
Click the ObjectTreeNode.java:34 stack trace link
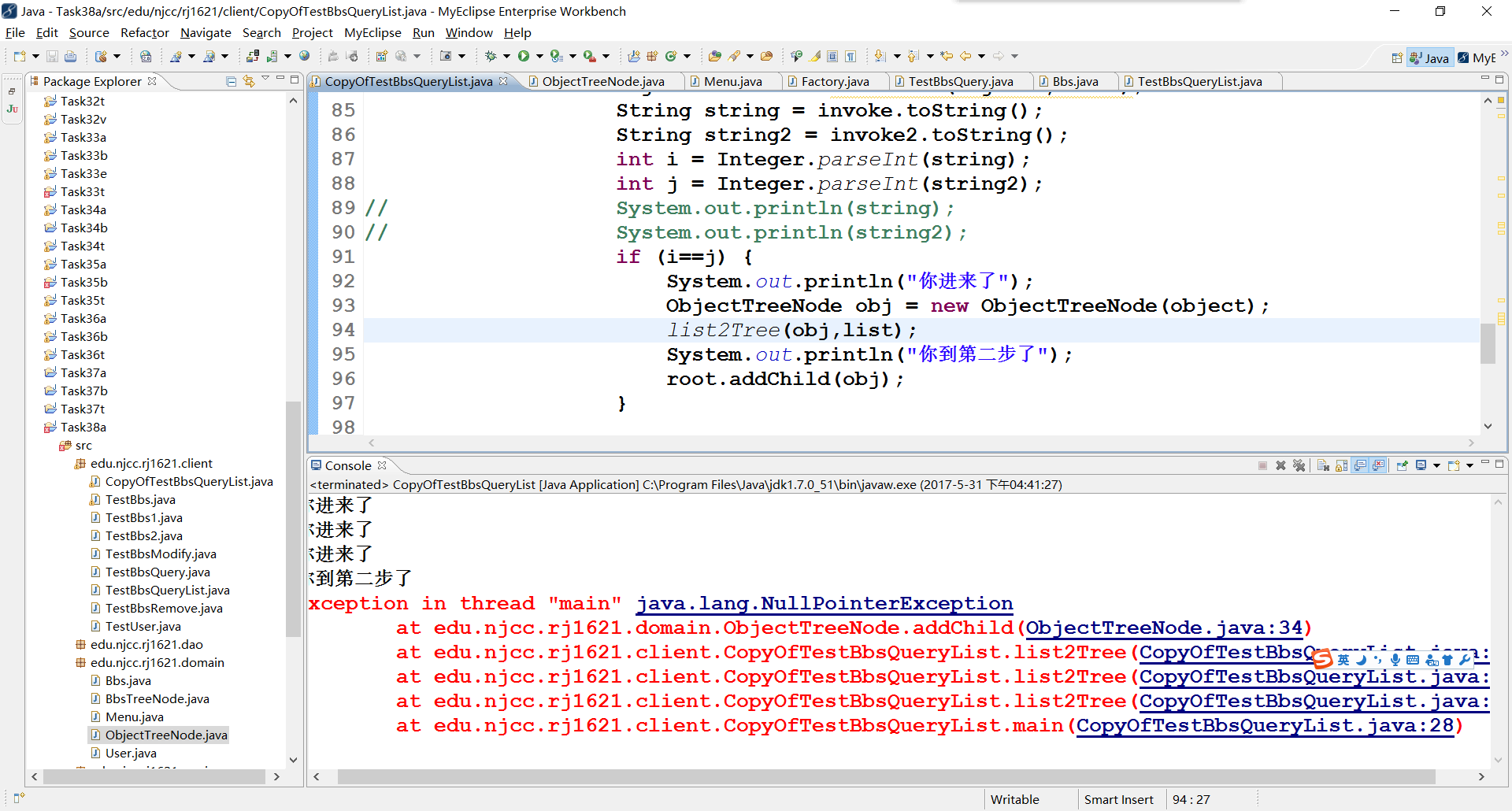[x=1164, y=628]
